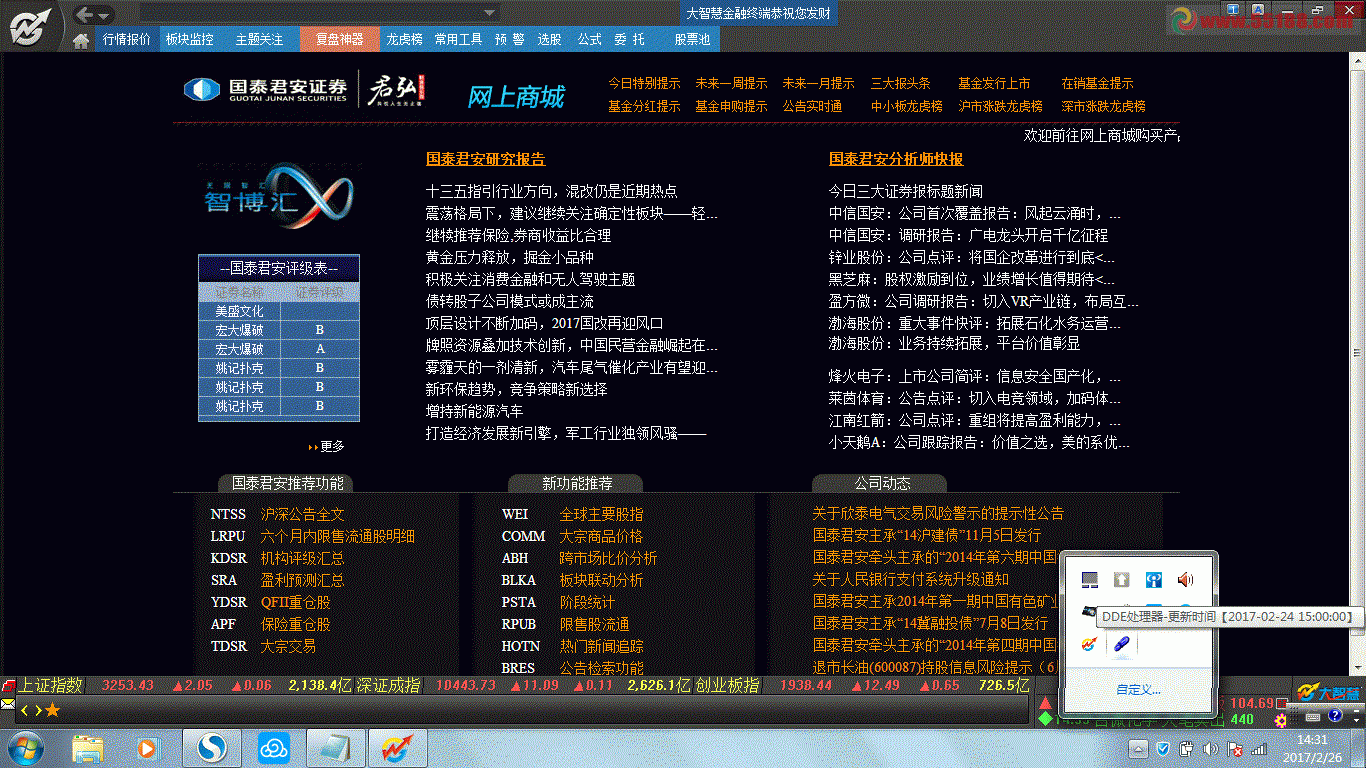Open report 债转股子公司模式或成主流

pyautogui.click(x=510, y=301)
